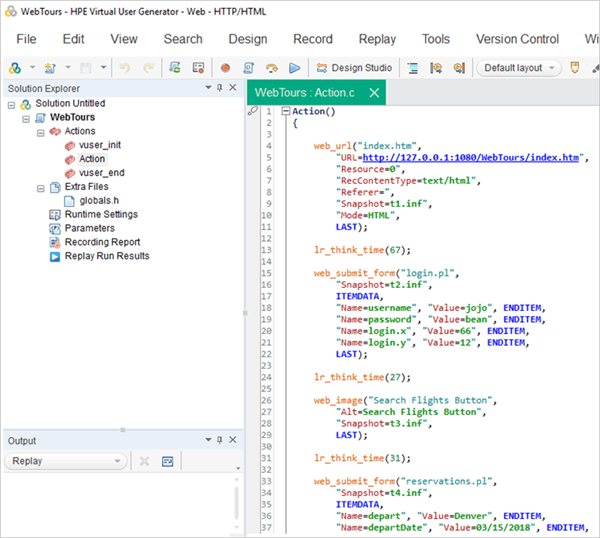Close the Output panel
This screenshot has height=538, width=600.
pyautogui.click(x=233, y=440)
